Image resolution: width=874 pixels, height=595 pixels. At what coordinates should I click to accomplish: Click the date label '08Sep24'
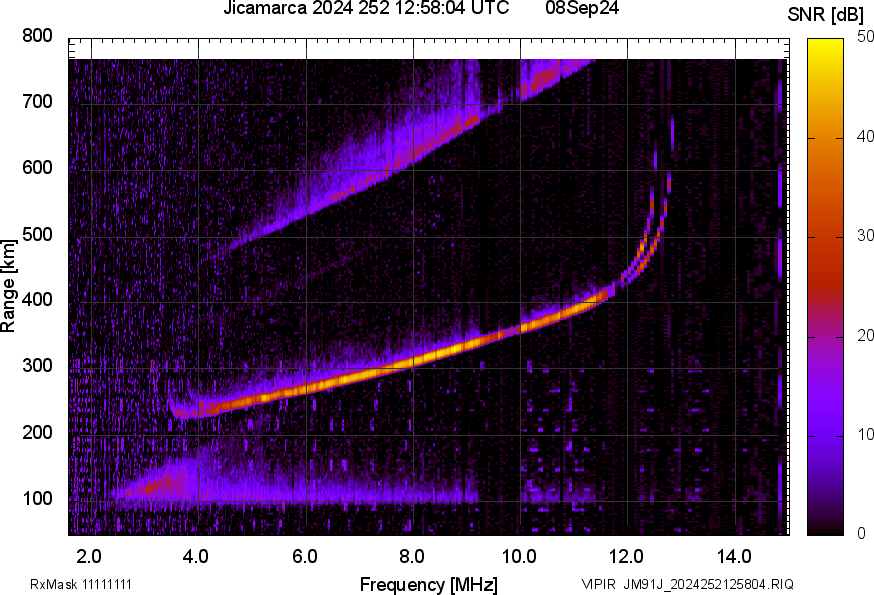pyautogui.click(x=582, y=8)
